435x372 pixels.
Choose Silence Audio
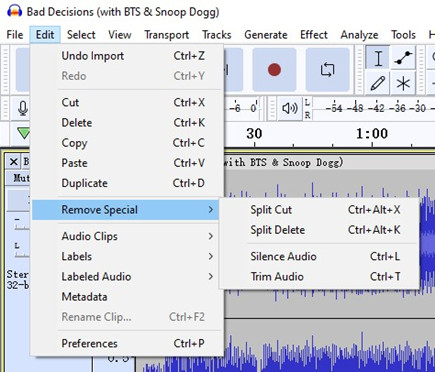click(319, 256)
